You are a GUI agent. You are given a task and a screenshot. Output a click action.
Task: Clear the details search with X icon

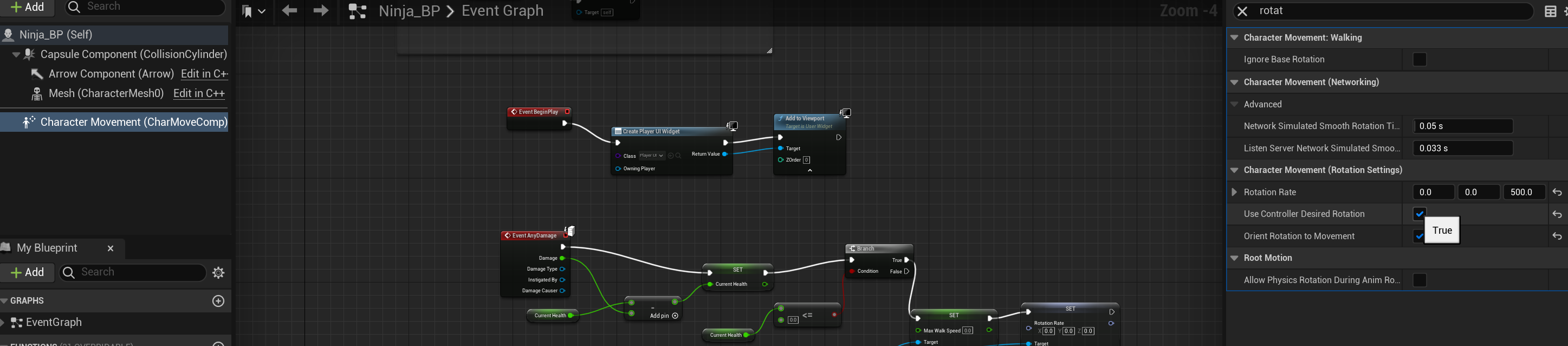pyautogui.click(x=1242, y=11)
